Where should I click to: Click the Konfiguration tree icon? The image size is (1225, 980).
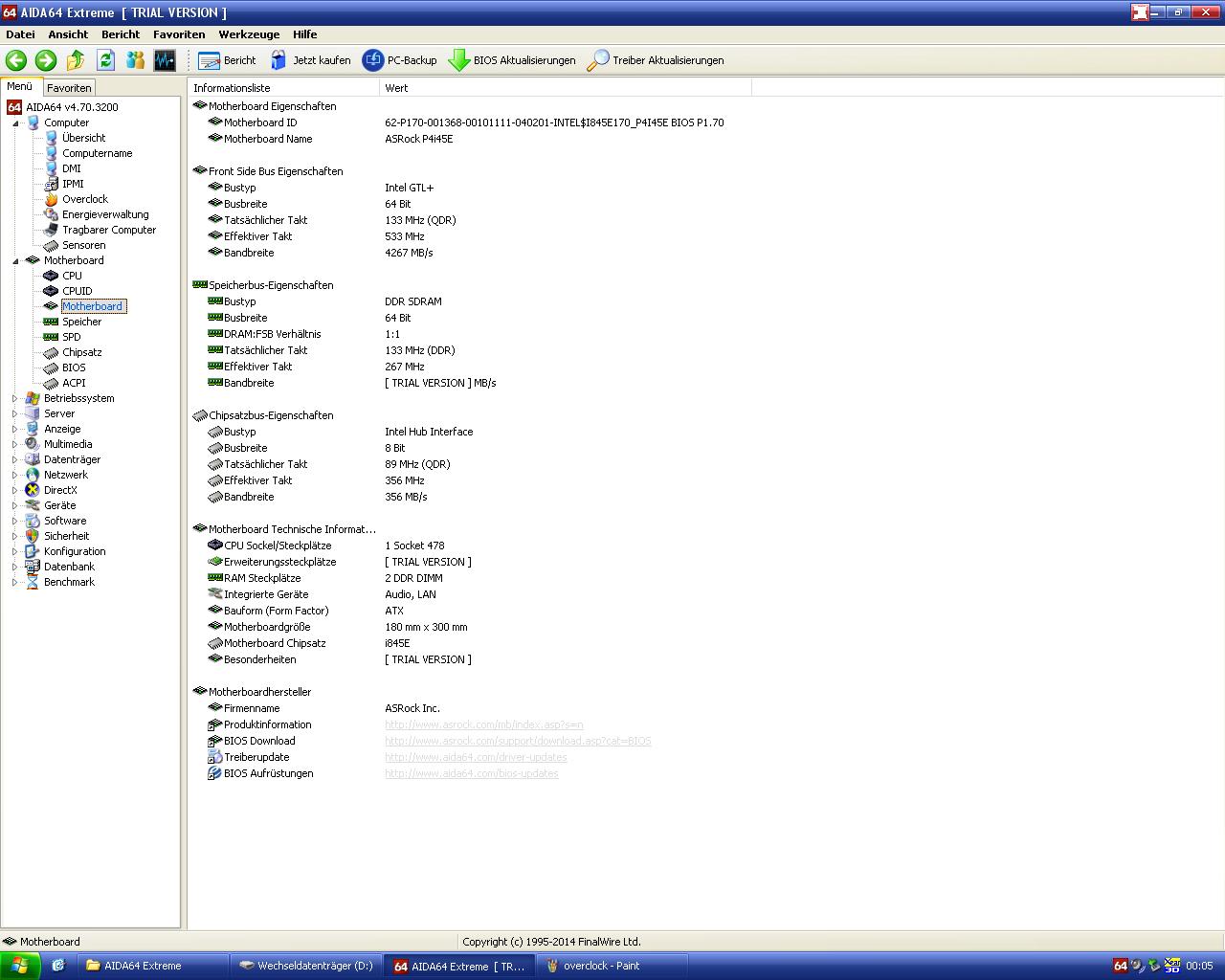click(33, 551)
